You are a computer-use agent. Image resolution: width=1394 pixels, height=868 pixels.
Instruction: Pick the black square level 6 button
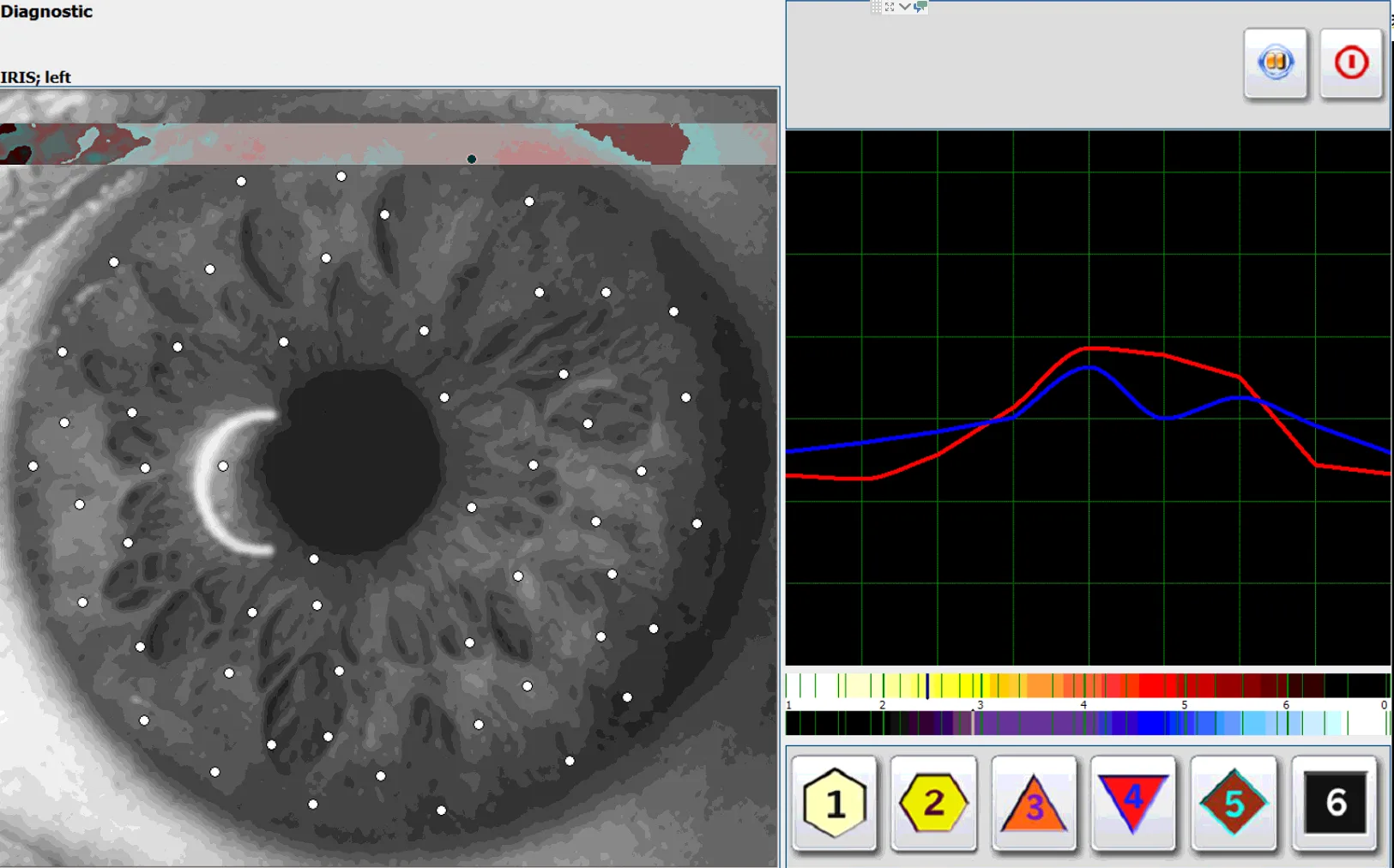pyautogui.click(x=1334, y=804)
